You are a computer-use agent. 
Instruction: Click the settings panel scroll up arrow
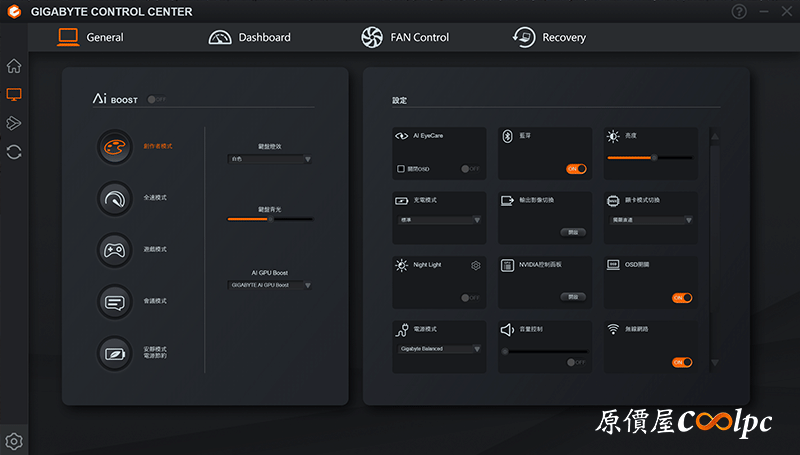(x=715, y=136)
